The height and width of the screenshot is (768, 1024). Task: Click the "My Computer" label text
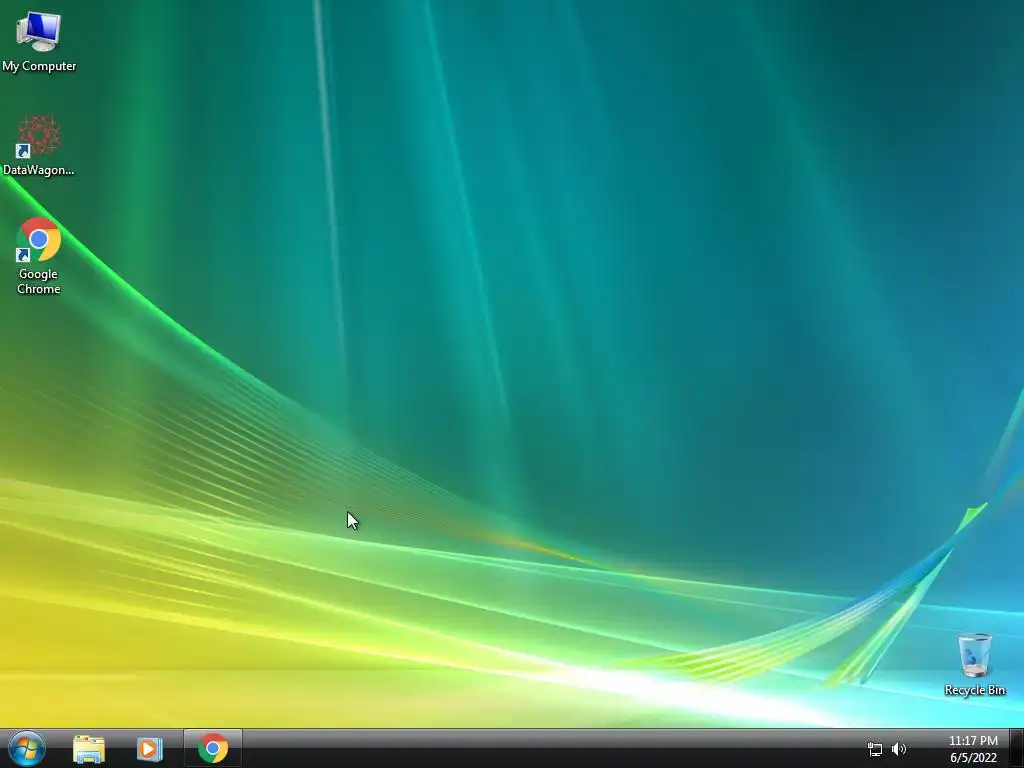tap(39, 66)
